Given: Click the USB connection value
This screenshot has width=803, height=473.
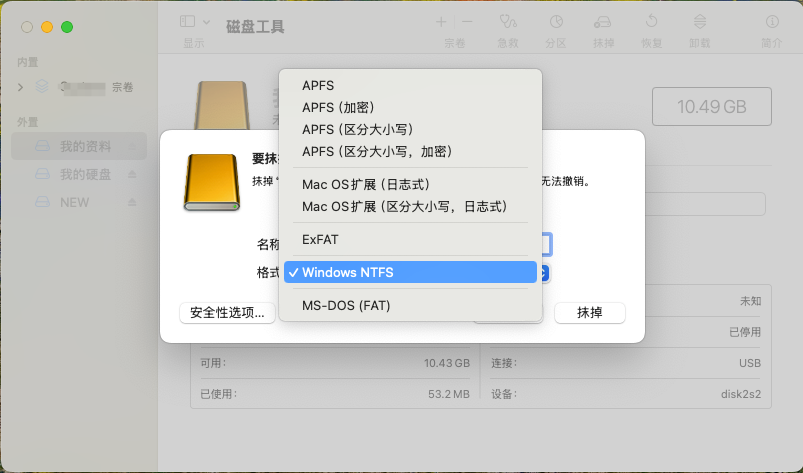Looking at the screenshot, I should click(x=750, y=363).
